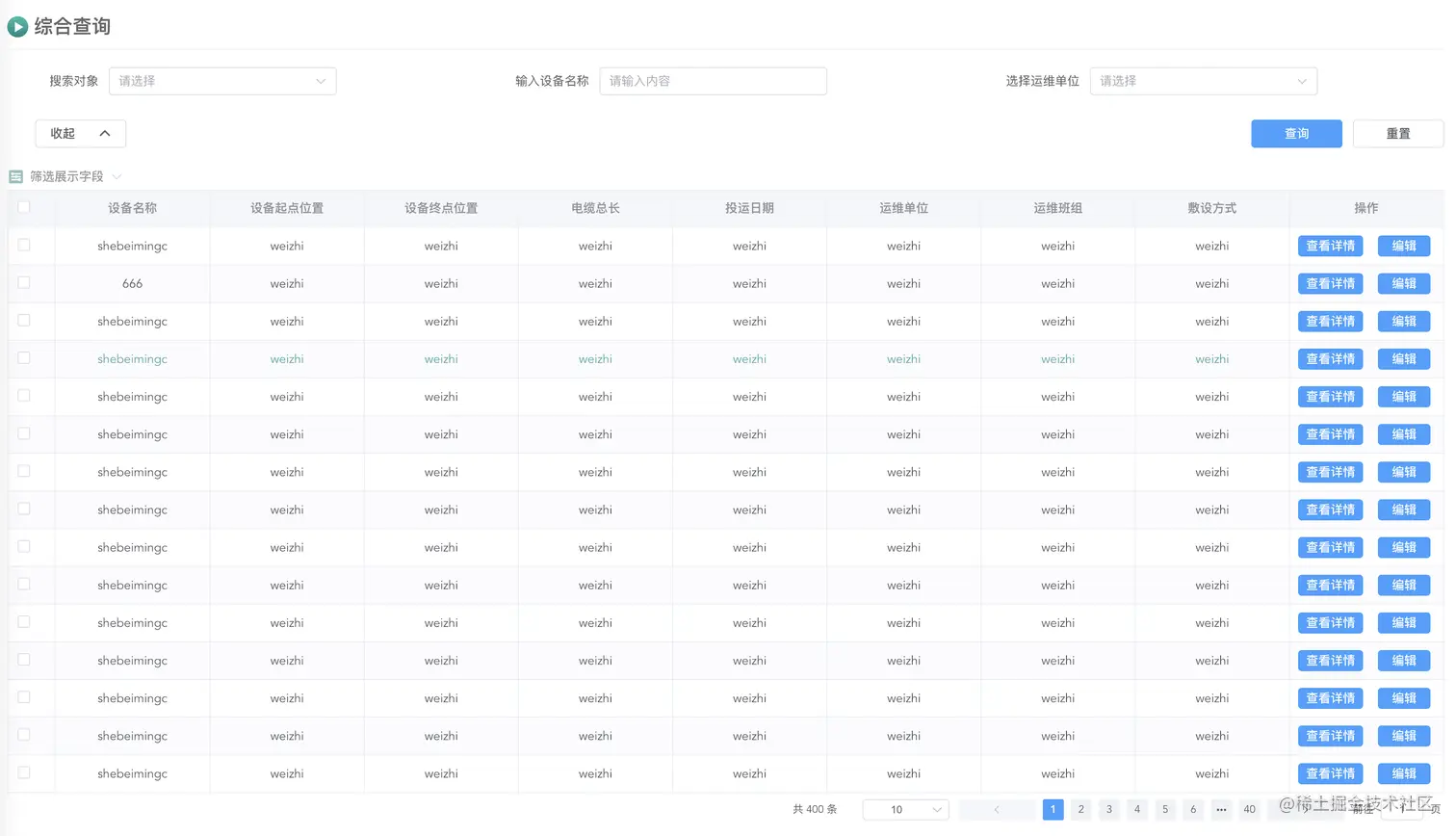Click the 设备名称 column header
The image size is (1456, 836).
pos(133,208)
